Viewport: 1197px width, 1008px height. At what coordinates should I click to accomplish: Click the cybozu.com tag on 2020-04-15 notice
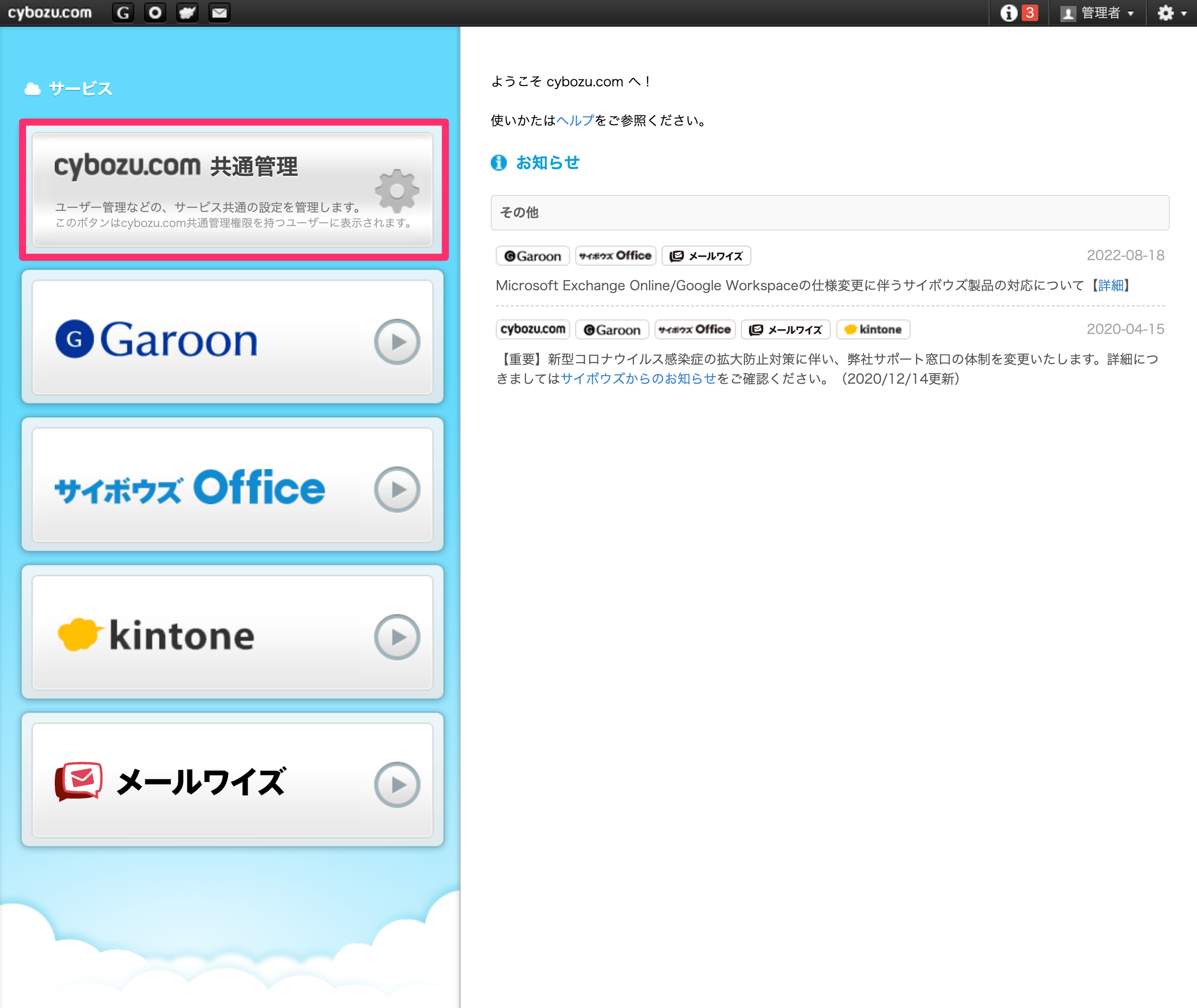tap(532, 329)
